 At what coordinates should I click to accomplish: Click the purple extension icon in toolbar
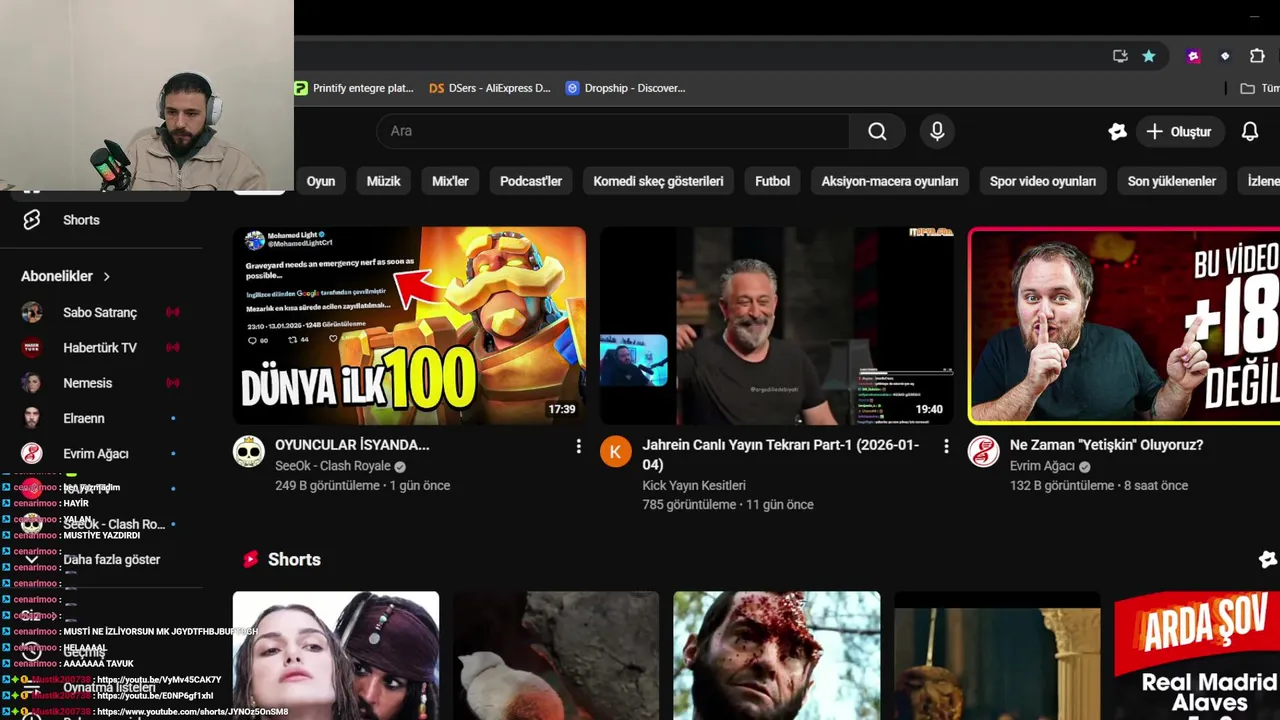point(1193,56)
